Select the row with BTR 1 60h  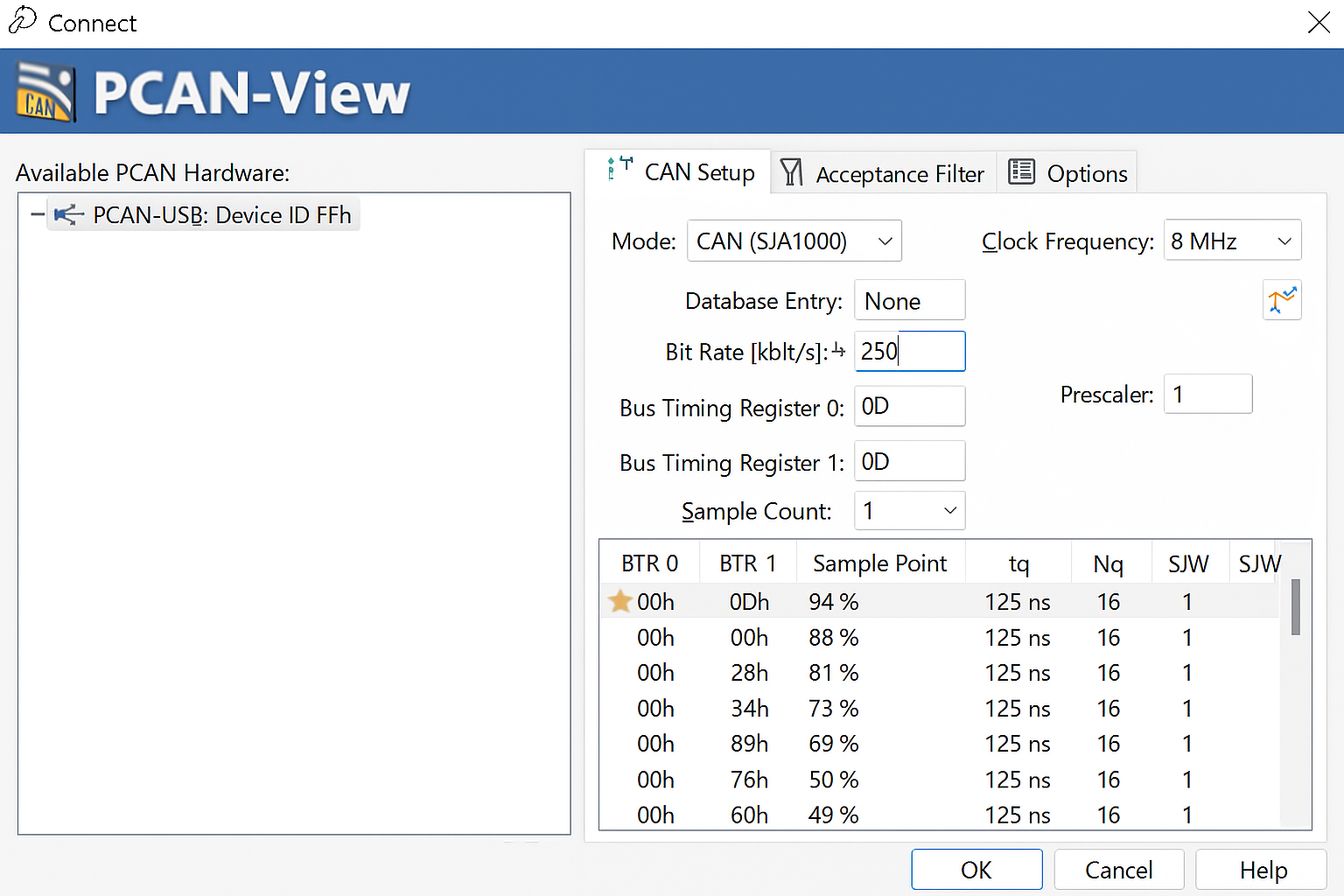pos(940,815)
